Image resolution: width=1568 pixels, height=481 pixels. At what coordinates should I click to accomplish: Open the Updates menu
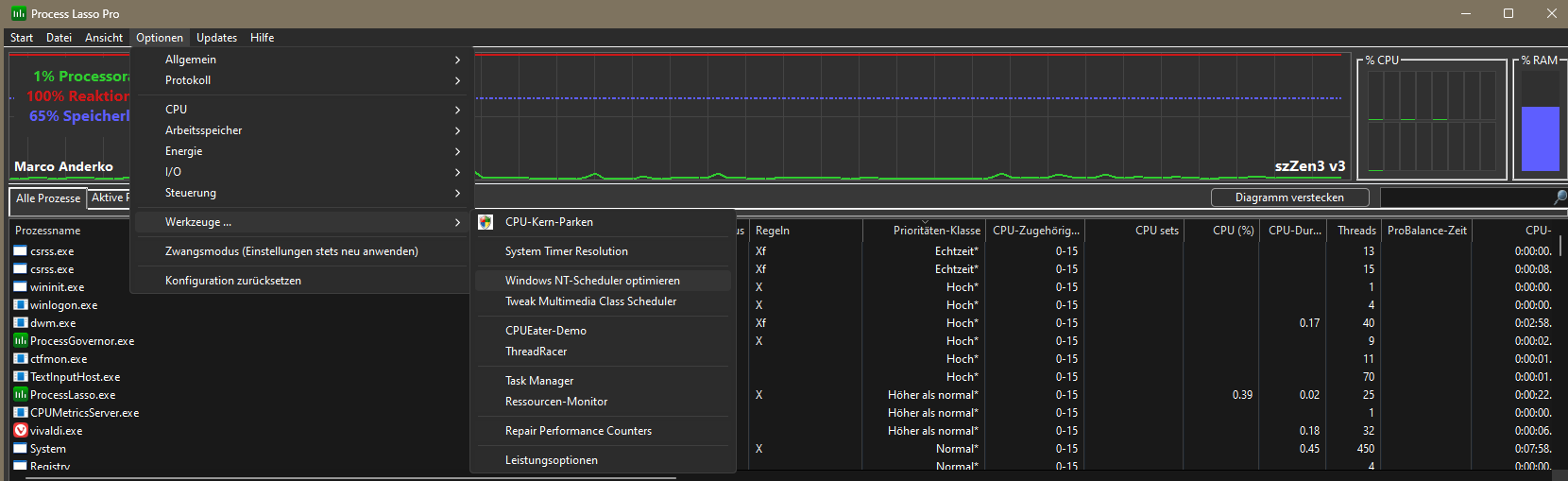pyautogui.click(x=216, y=38)
